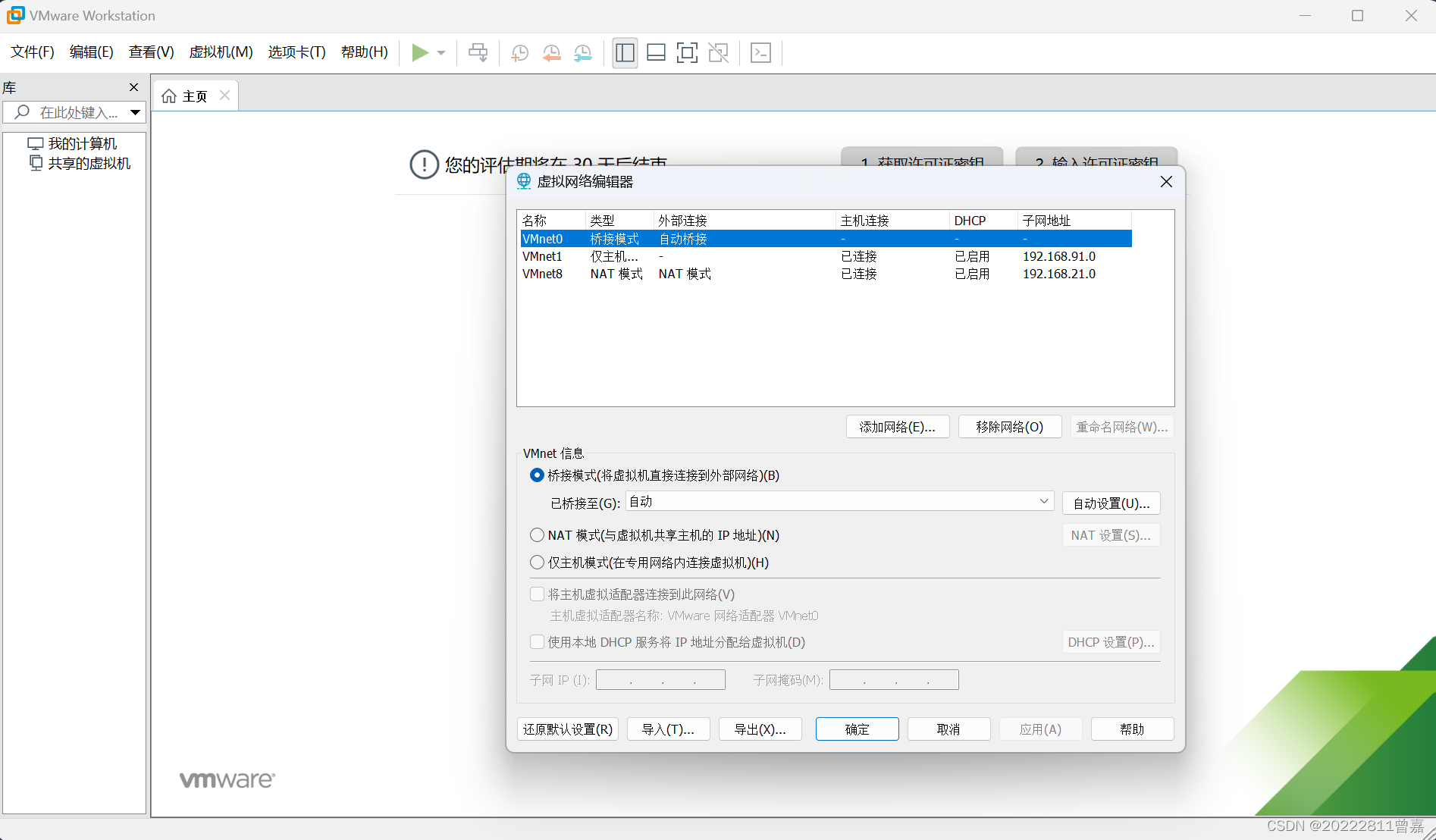Click the 外部连接 column header

pyautogui.click(x=745, y=221)
